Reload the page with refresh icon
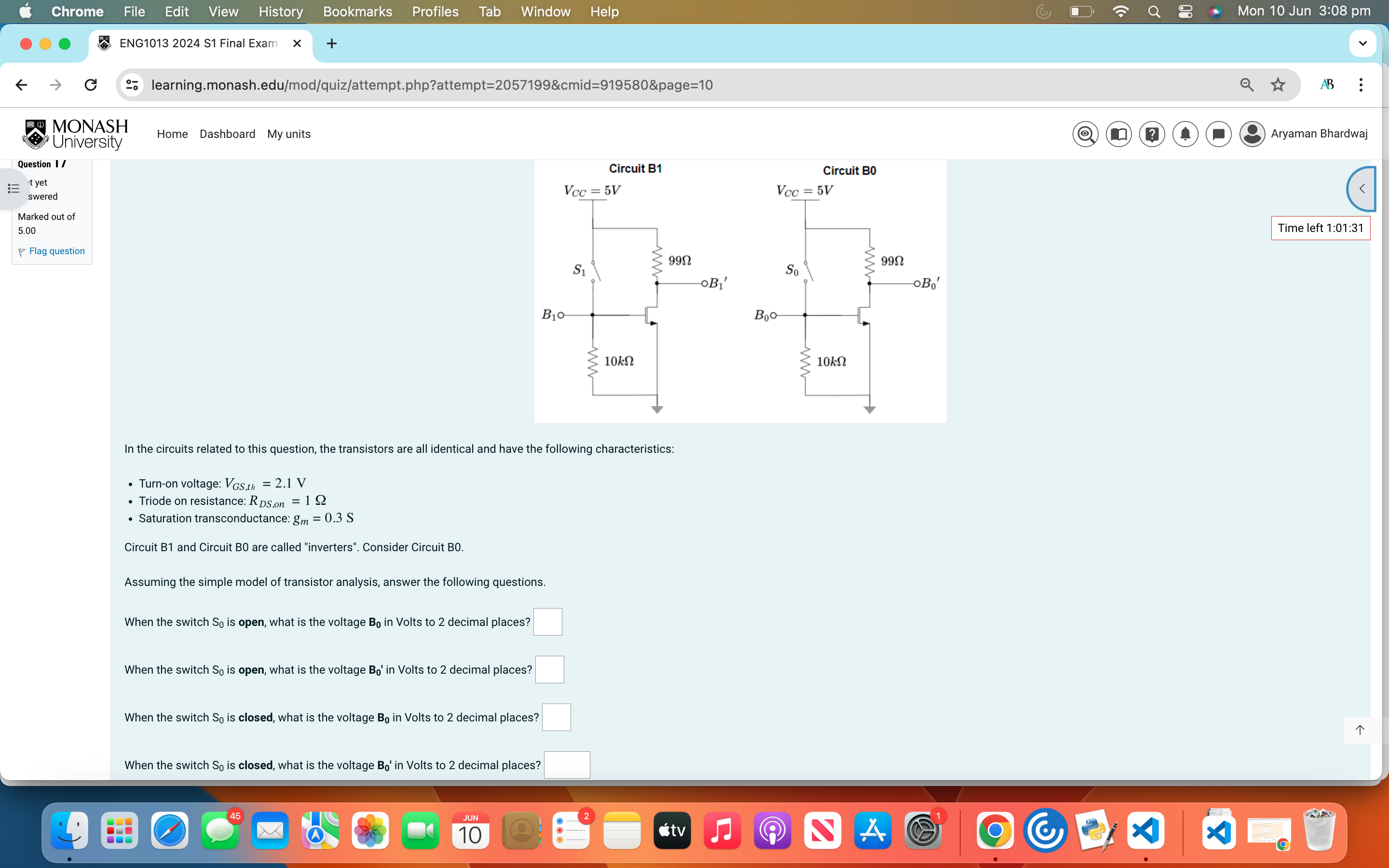The height and width of the screenshot is (868, 1389). pyautogui.click(x=91, y=85)
